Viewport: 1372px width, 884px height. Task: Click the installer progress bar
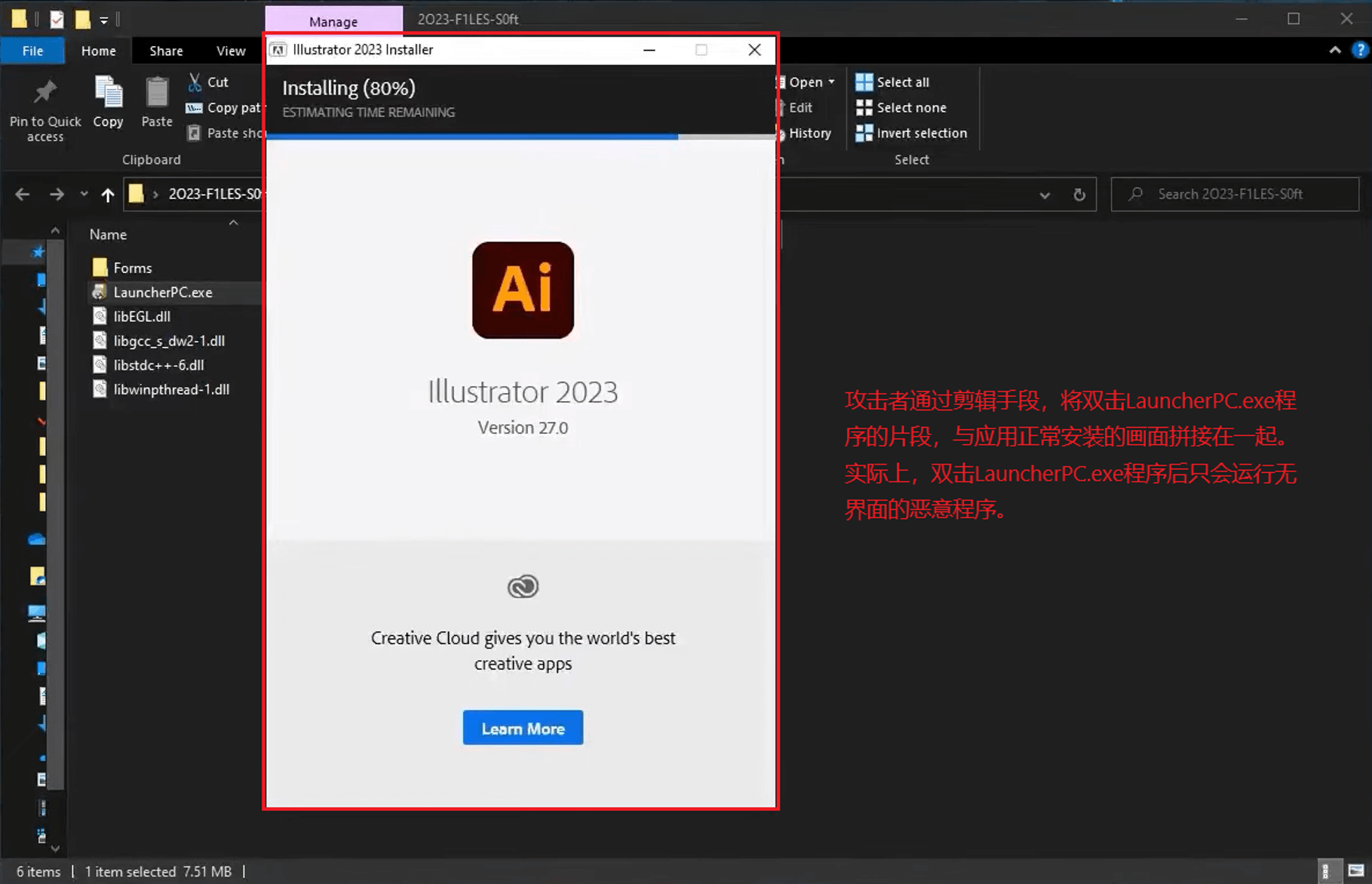click(x=520, y=137)
